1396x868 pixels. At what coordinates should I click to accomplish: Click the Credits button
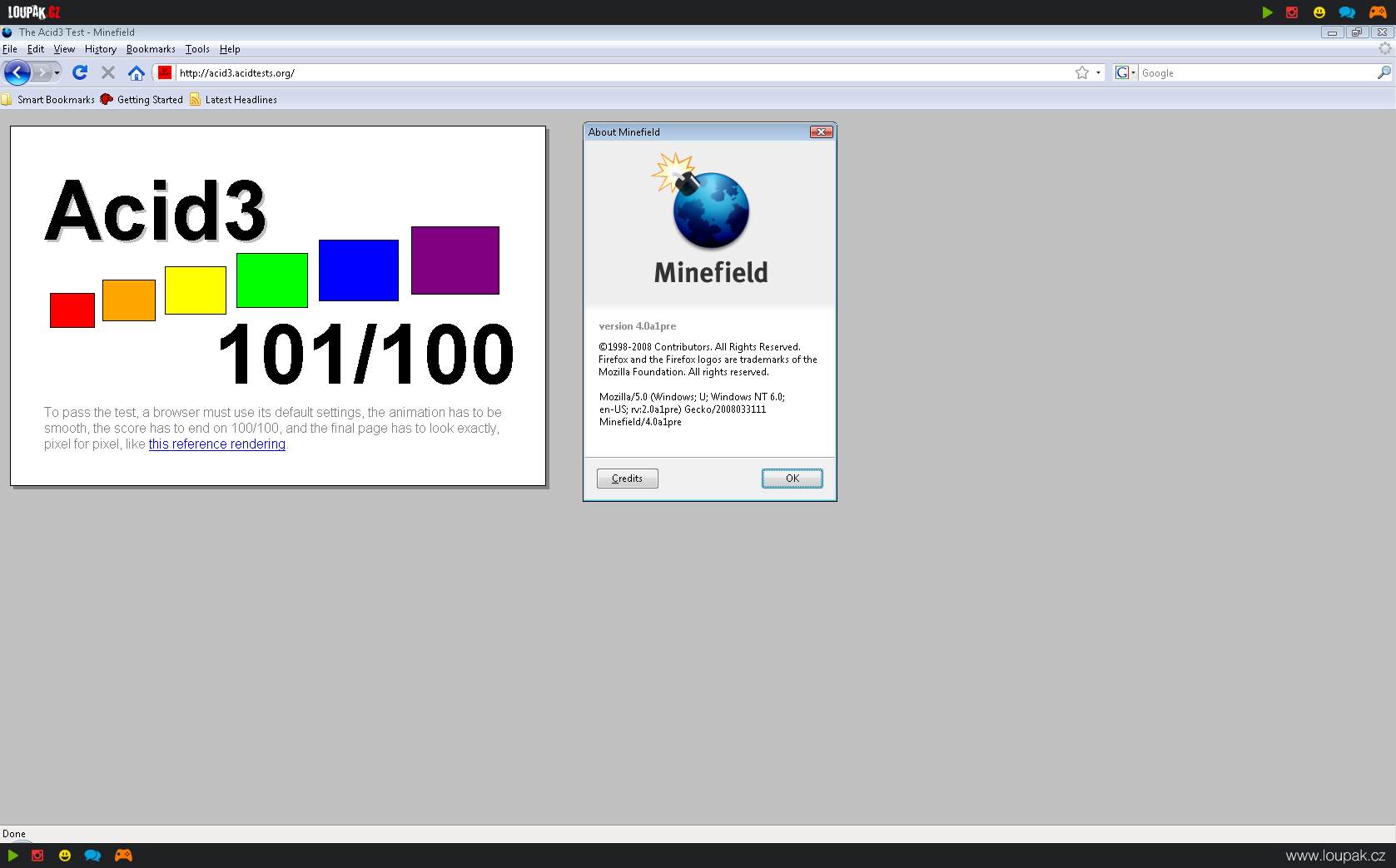pyautogui.click(x=627, y=479)
